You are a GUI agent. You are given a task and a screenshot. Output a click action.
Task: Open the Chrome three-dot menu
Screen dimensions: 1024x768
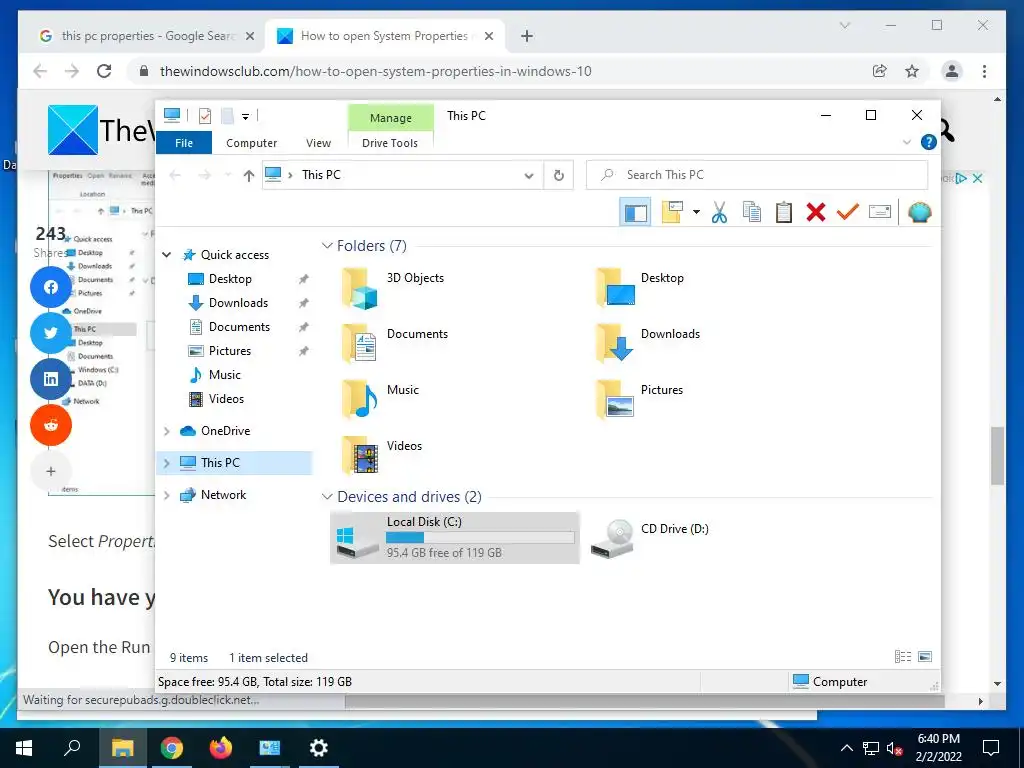(x=984, y=71)
